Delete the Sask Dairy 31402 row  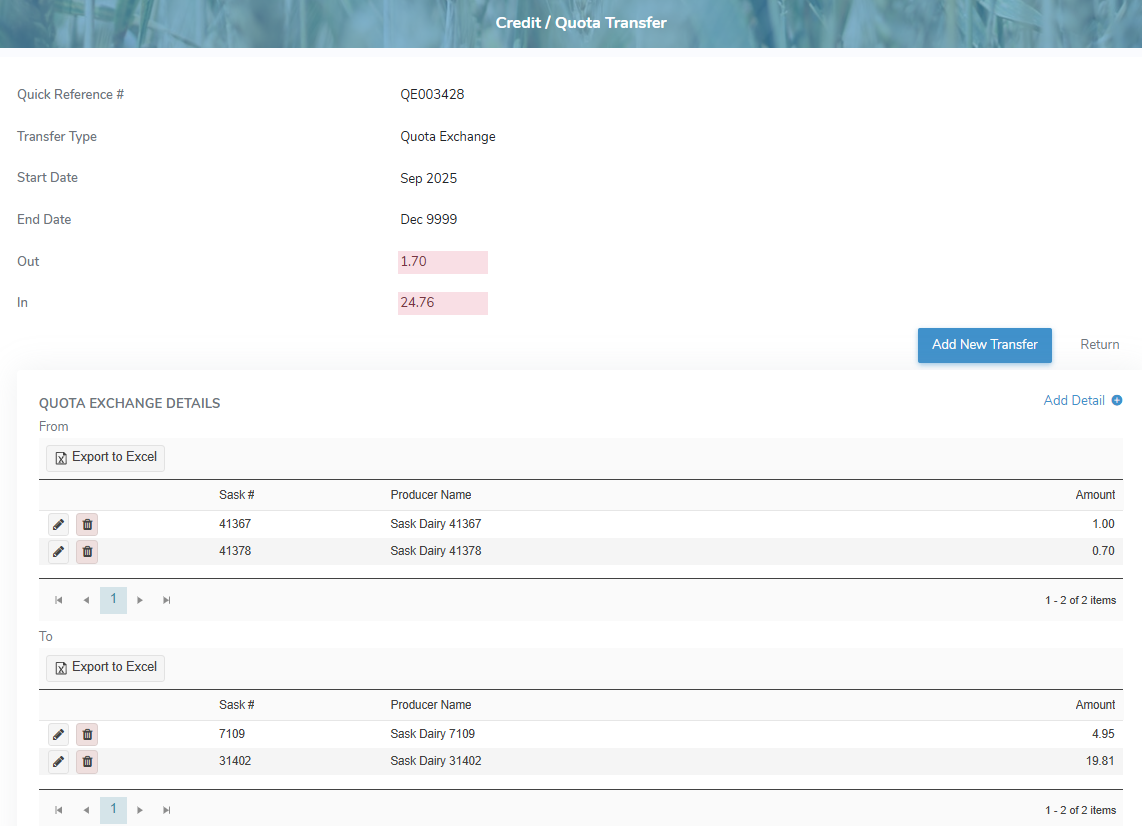pyautogui.click(x=87, y=761)
